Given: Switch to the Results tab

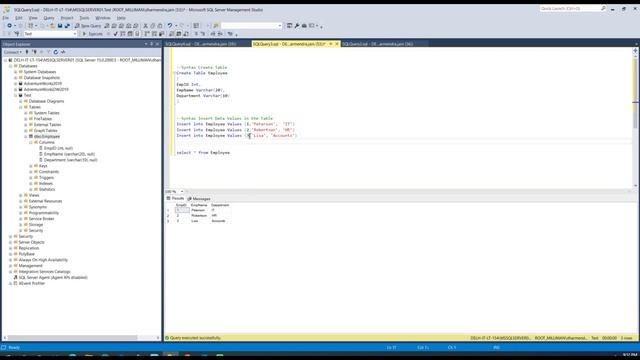Looking at the screenshot, I should pos(175,198).
